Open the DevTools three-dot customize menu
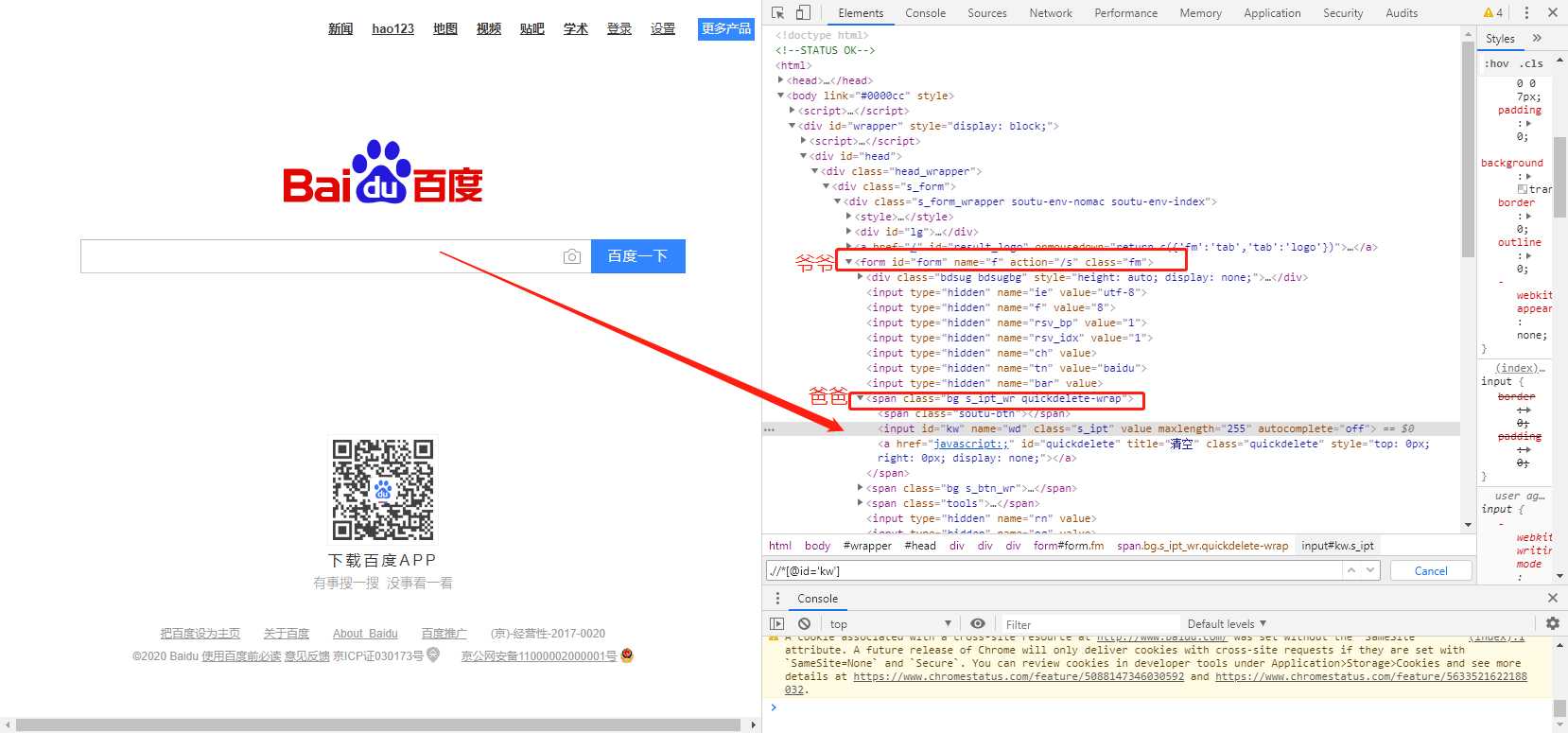The width and height of the screenshot is (1568, 733). point(1526,13)
